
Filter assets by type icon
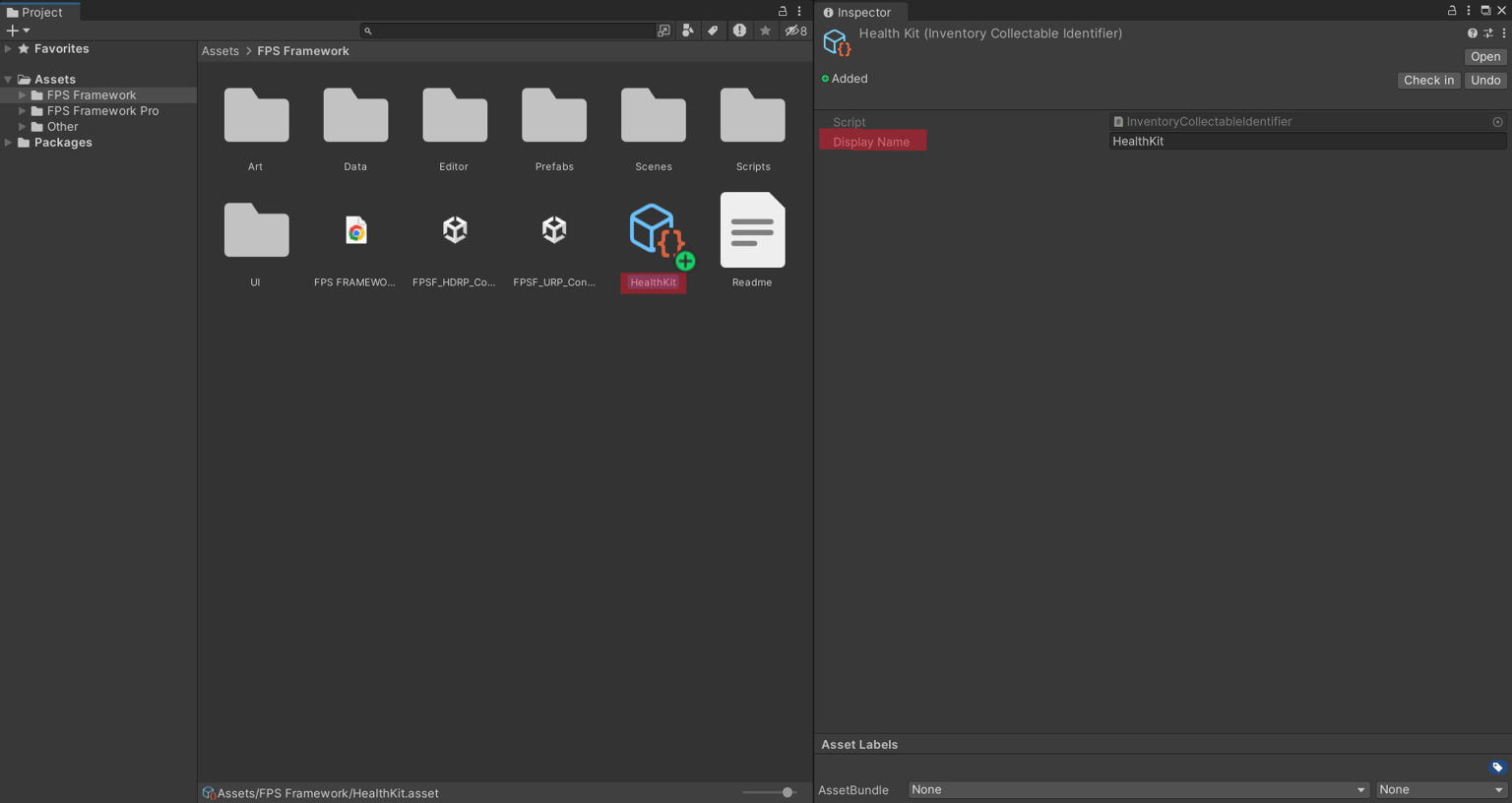(688, 31)
